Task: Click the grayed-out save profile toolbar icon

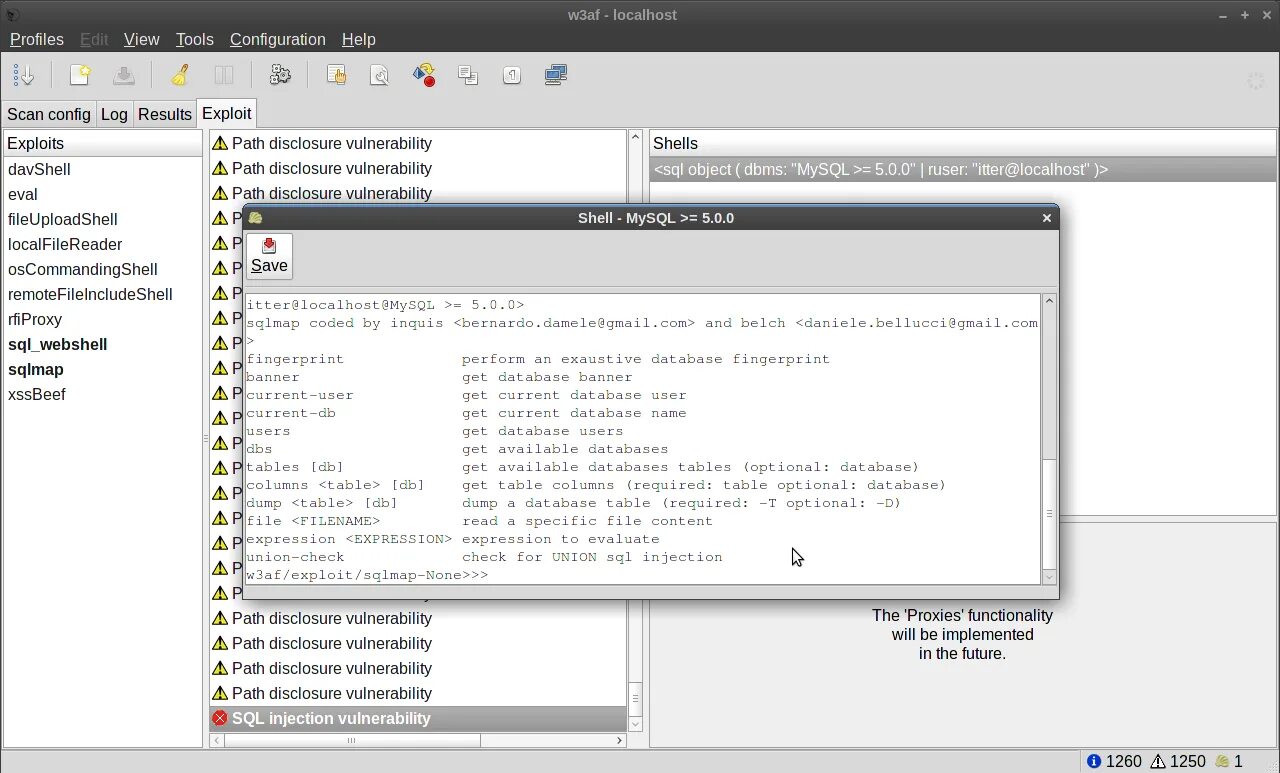Action: tap(123, 75)
